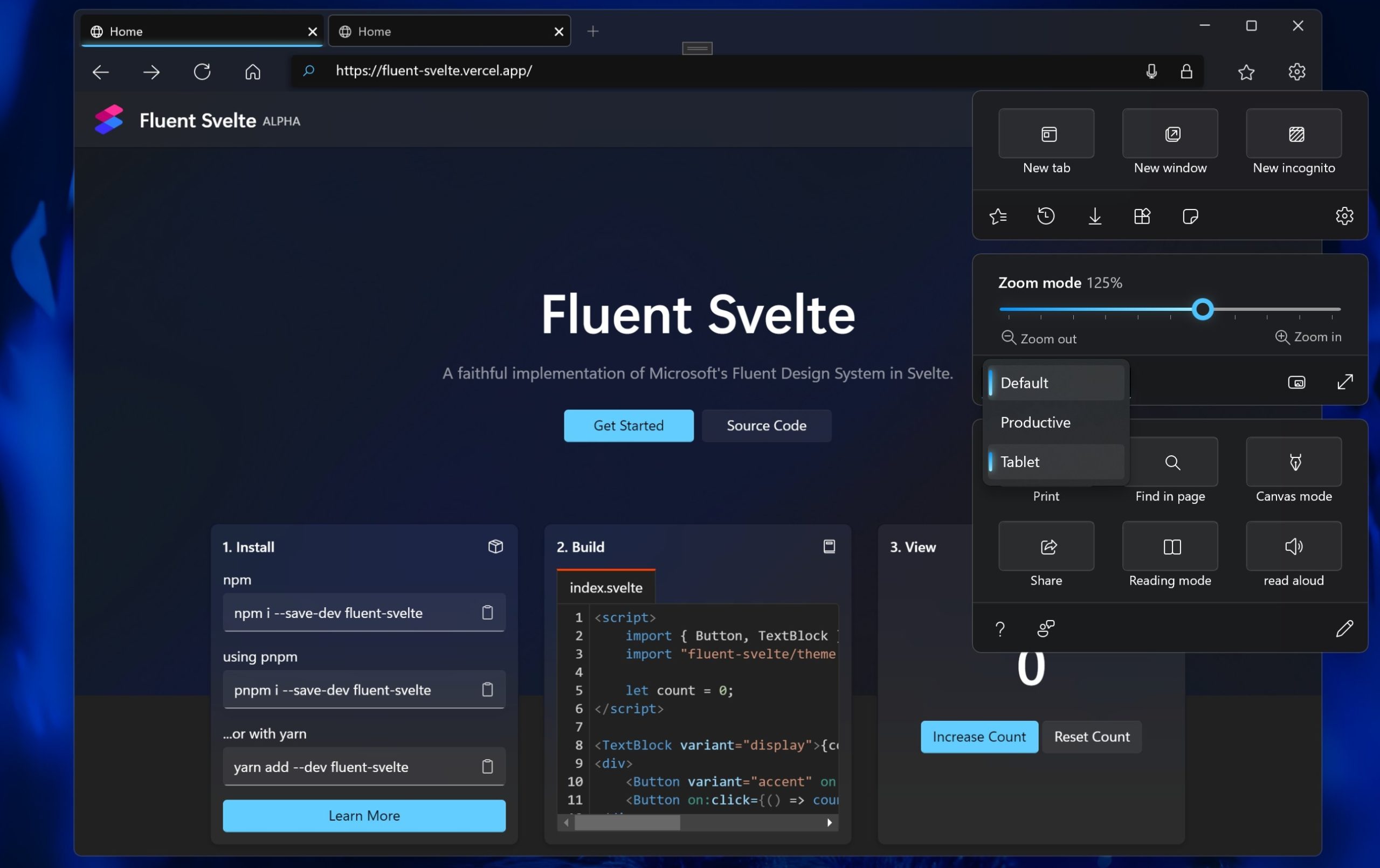The image size is (1380, 868).
Task: Copy the npm install command
Action: tap(487, 613)
